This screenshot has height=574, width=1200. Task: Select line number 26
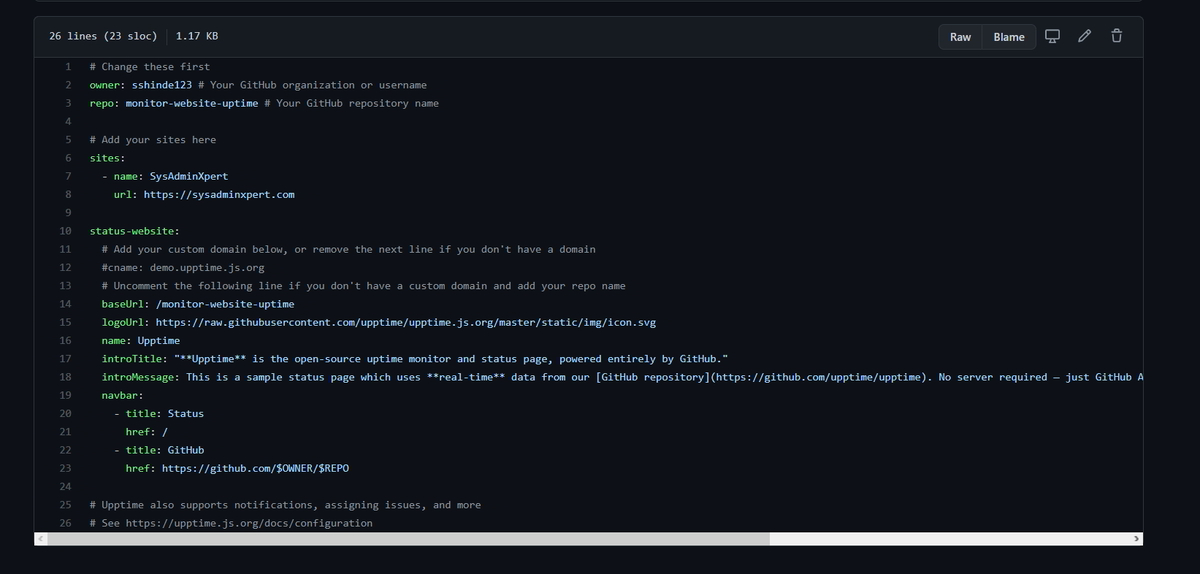point(65,523)
